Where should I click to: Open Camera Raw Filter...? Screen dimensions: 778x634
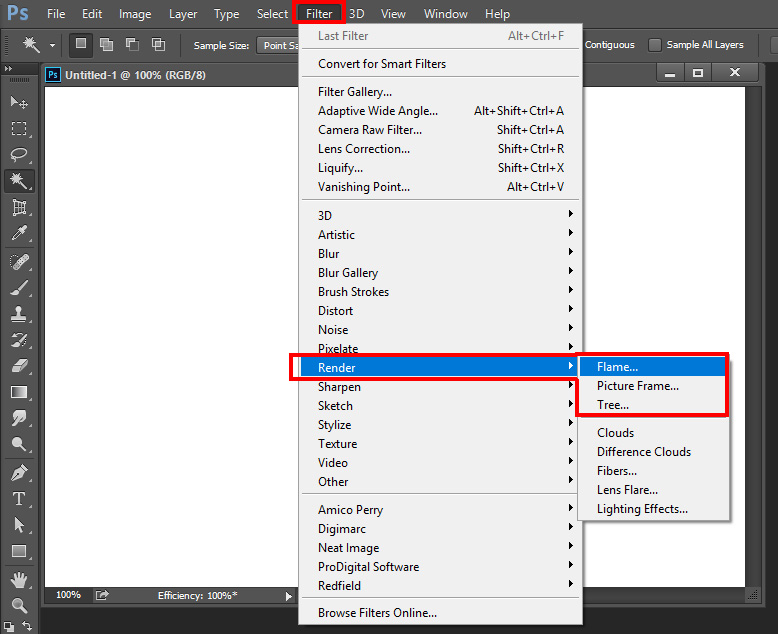[x=440, y=129]
